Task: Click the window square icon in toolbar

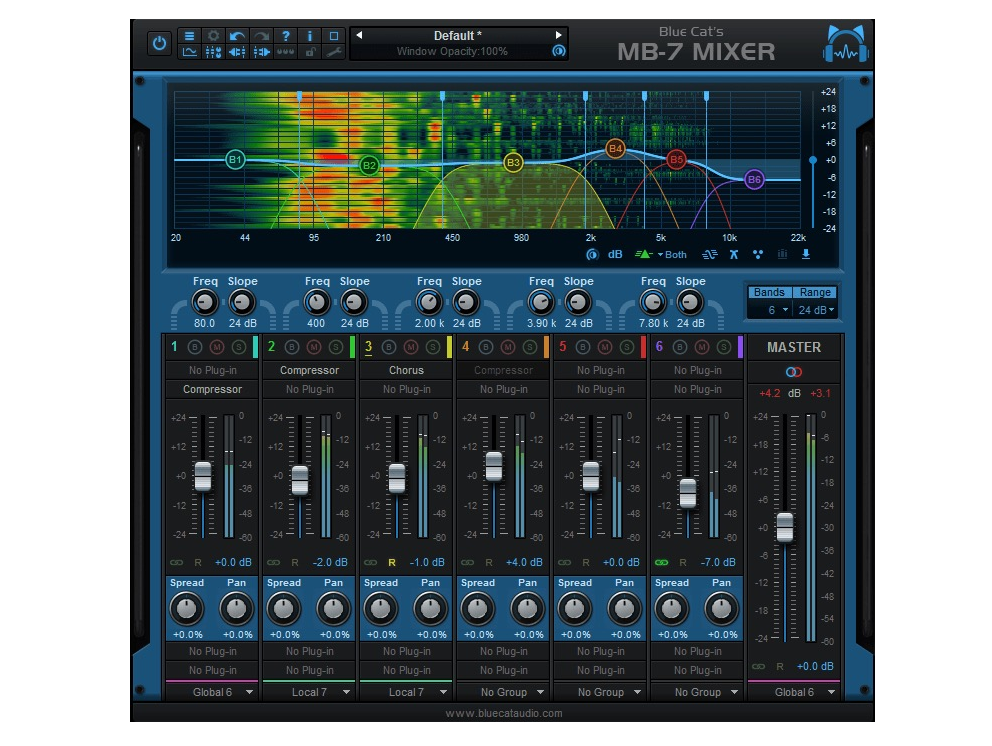Action: point(333,36)
